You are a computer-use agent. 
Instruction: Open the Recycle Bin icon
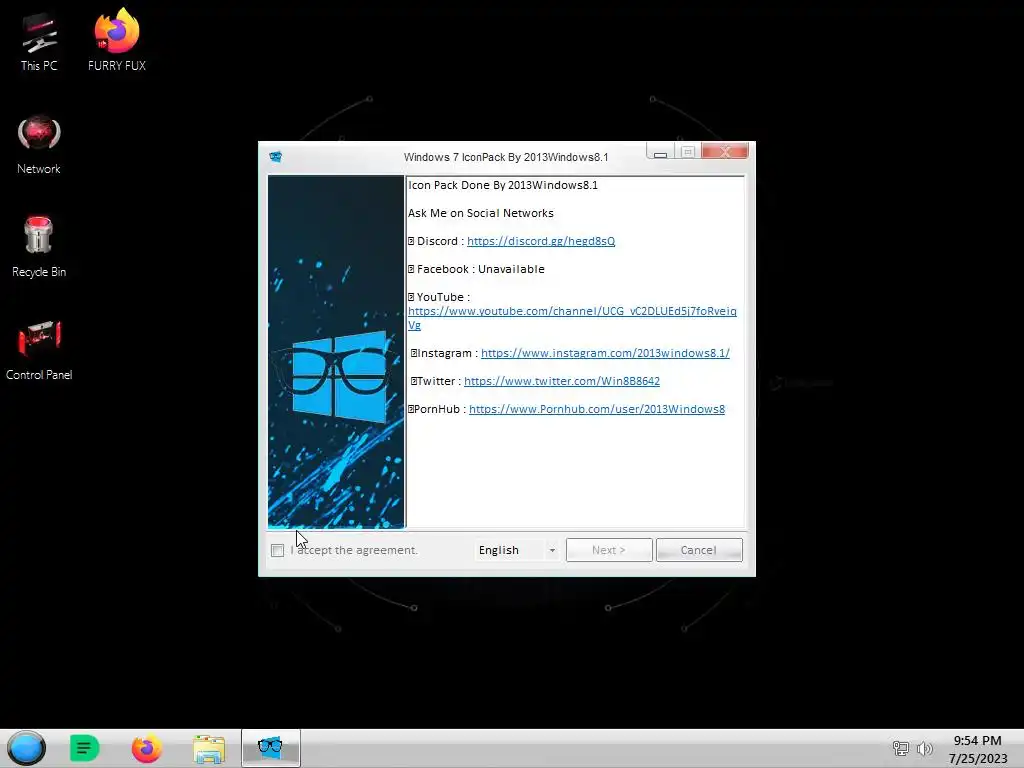point(39,247)
